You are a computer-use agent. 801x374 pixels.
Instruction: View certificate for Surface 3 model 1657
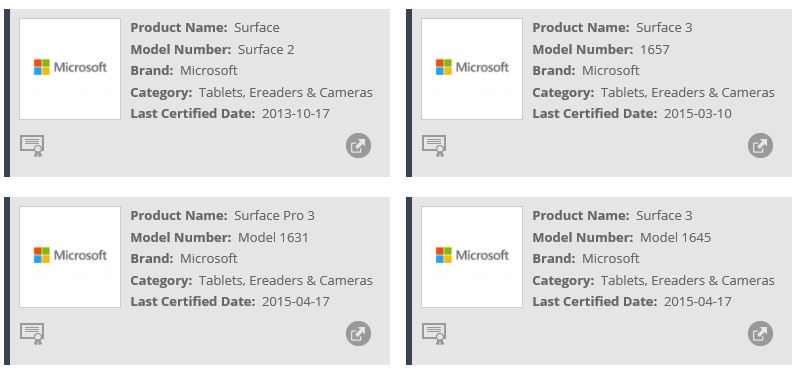(x=434, y=146)
